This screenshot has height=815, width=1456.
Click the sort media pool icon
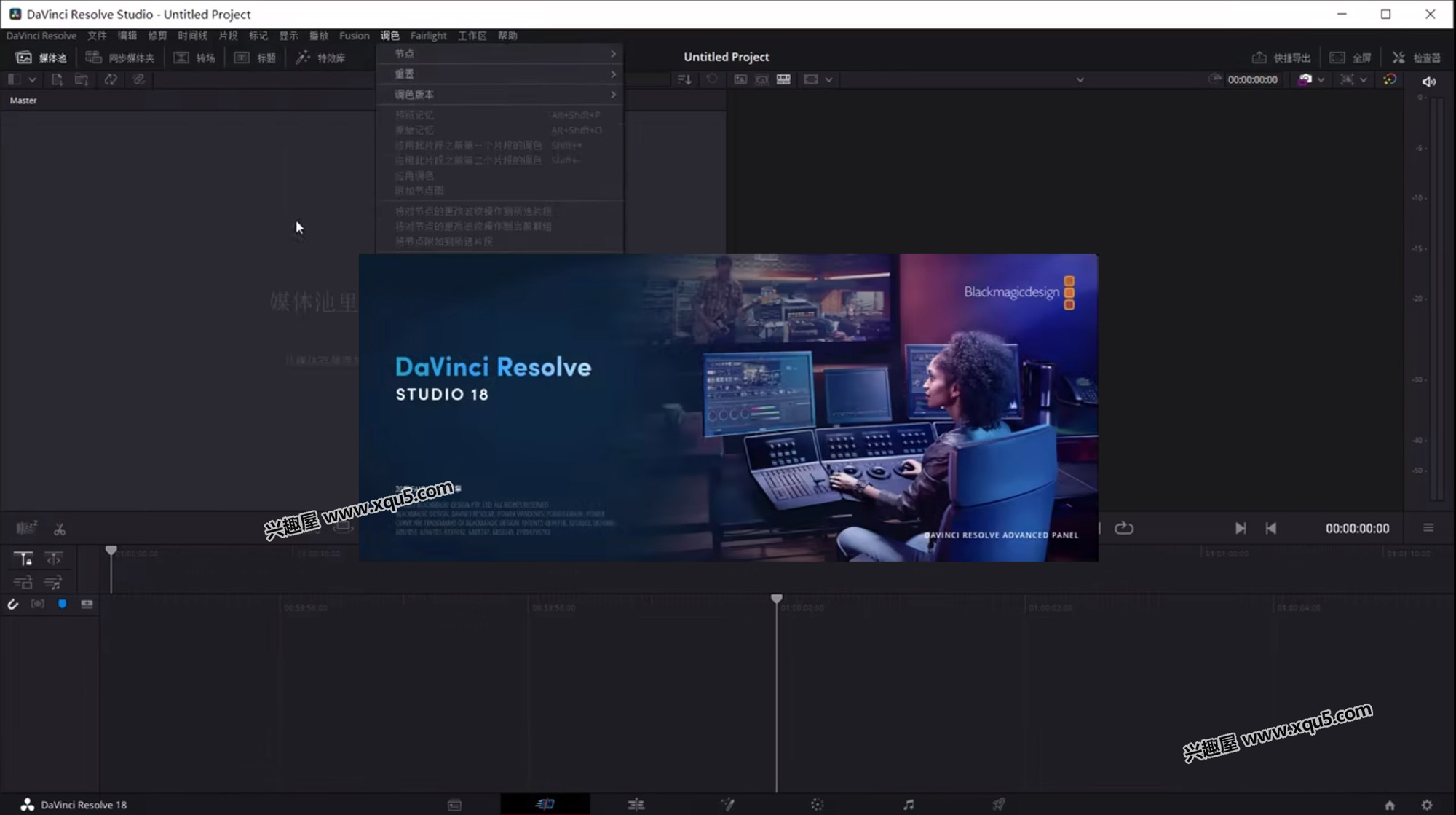[x=684, y=79]
